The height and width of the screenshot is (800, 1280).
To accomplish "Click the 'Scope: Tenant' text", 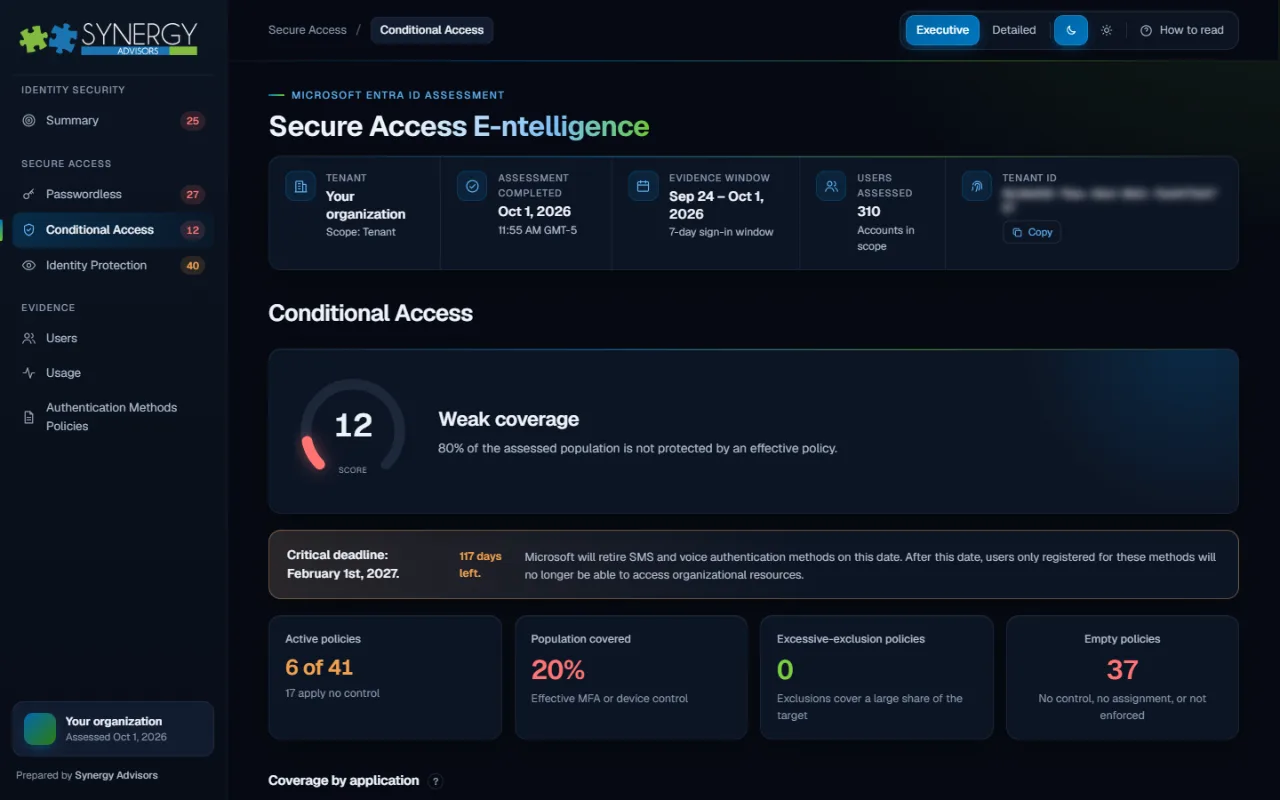I will click(361, 232).
